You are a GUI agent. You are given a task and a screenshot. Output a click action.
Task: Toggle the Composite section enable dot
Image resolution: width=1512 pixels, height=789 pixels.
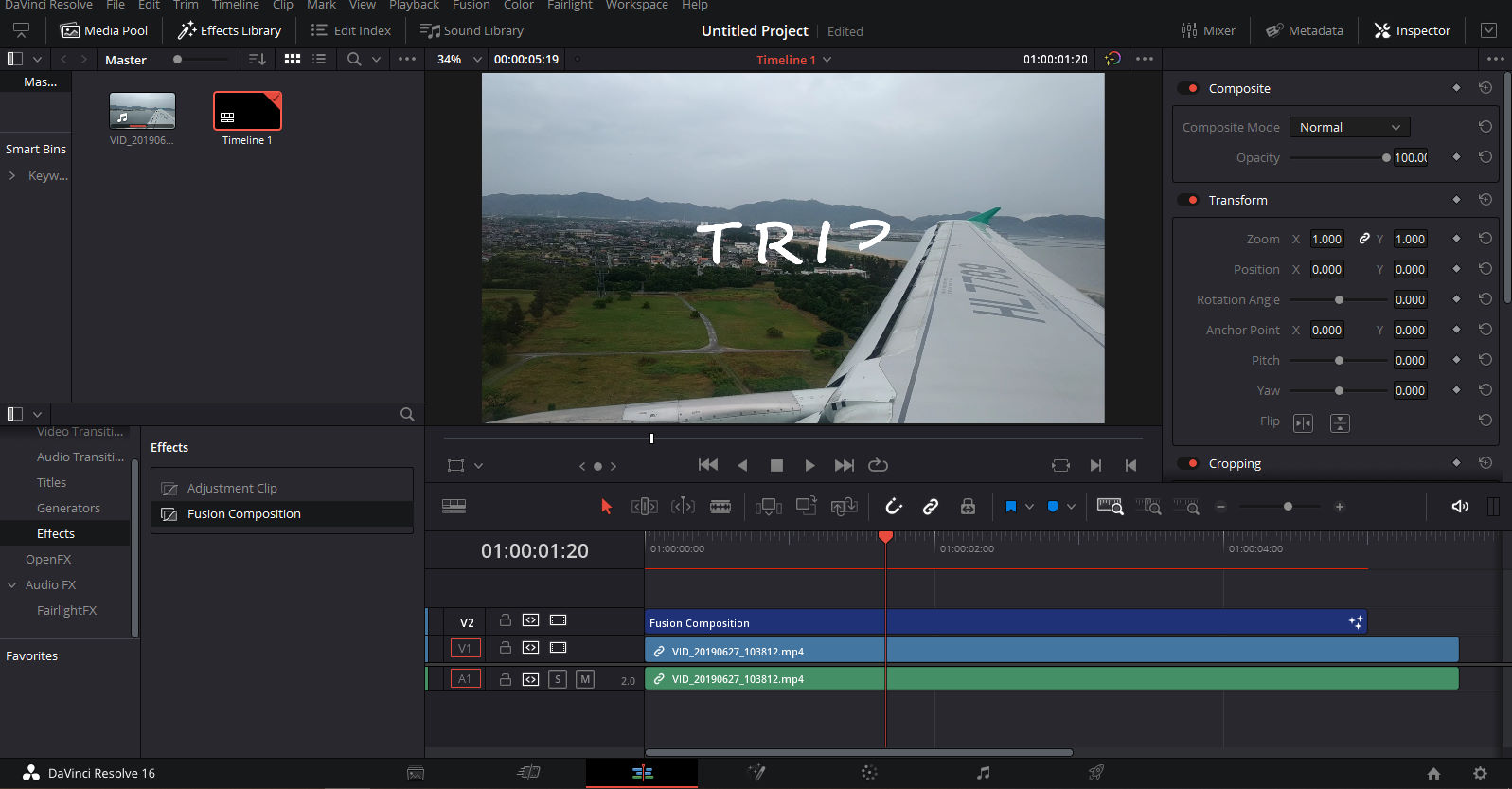[1188, 88]
